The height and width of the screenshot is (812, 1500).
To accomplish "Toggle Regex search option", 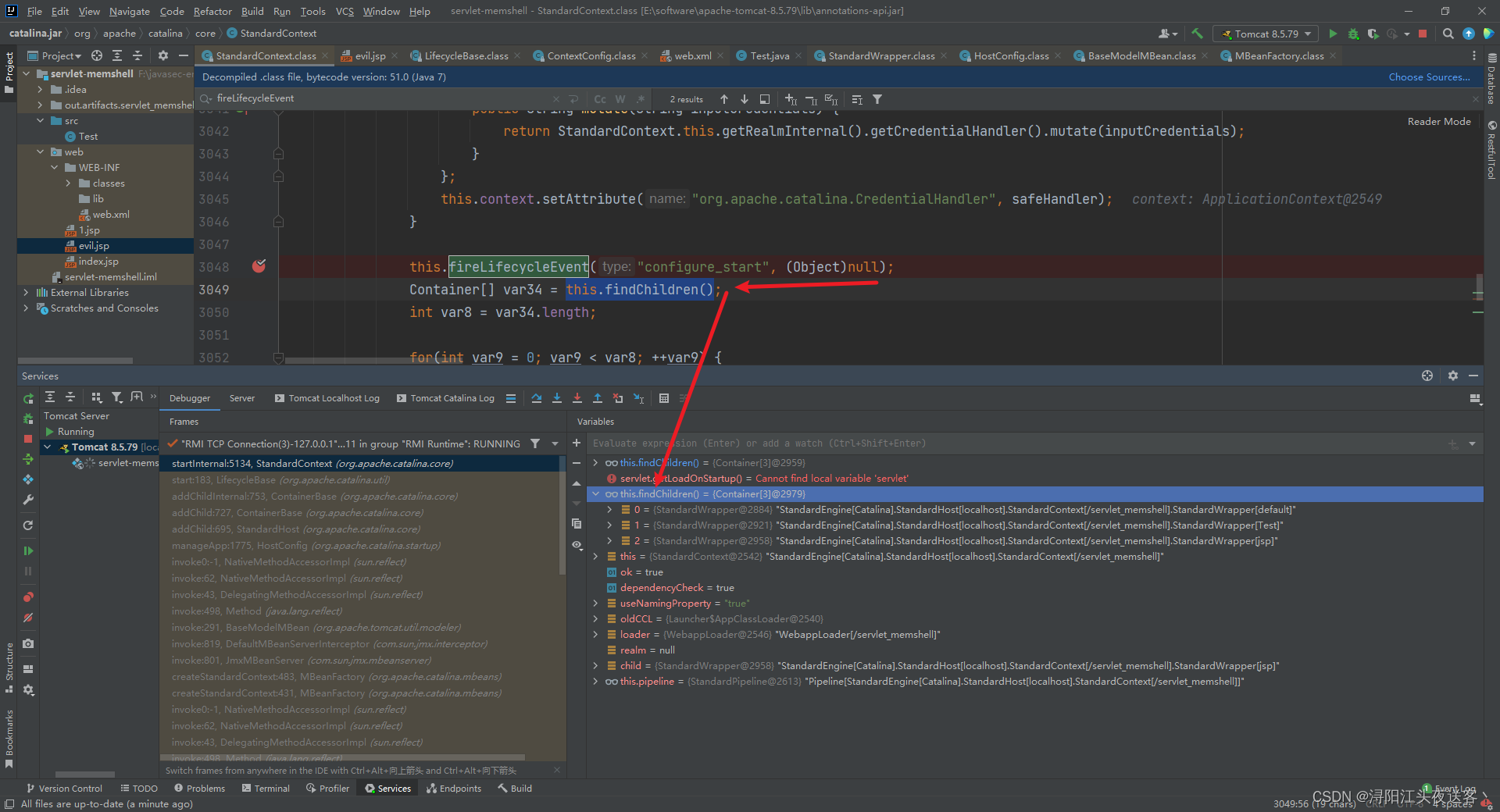I will click(641, 99).
